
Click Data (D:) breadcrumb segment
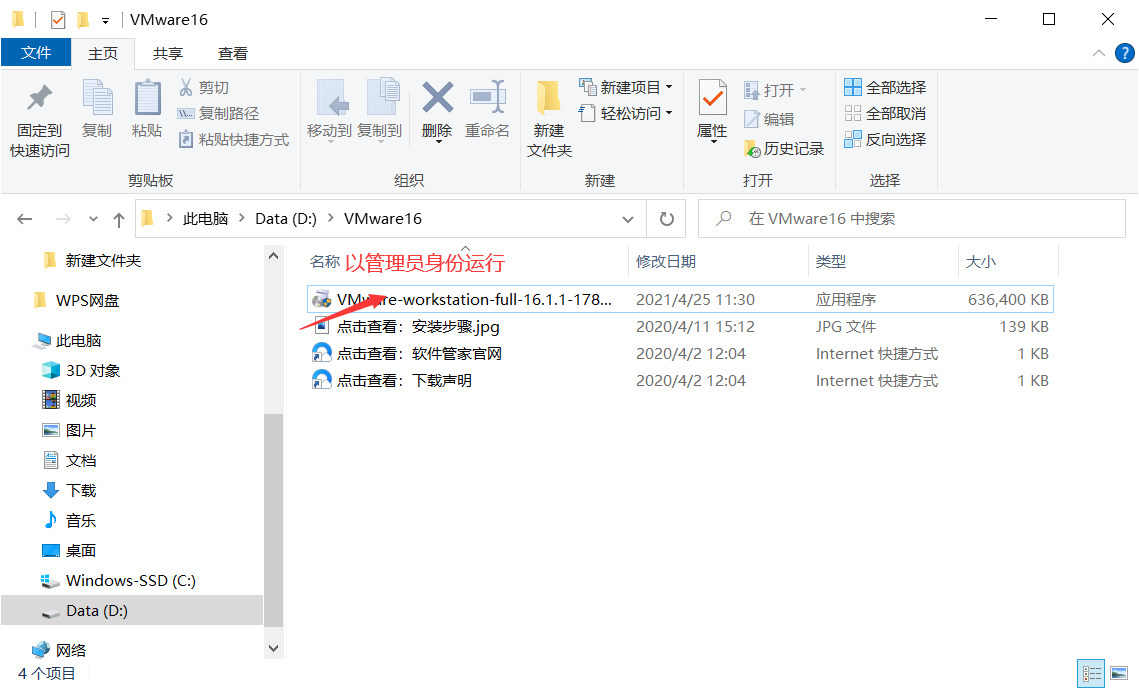(285, 219)
